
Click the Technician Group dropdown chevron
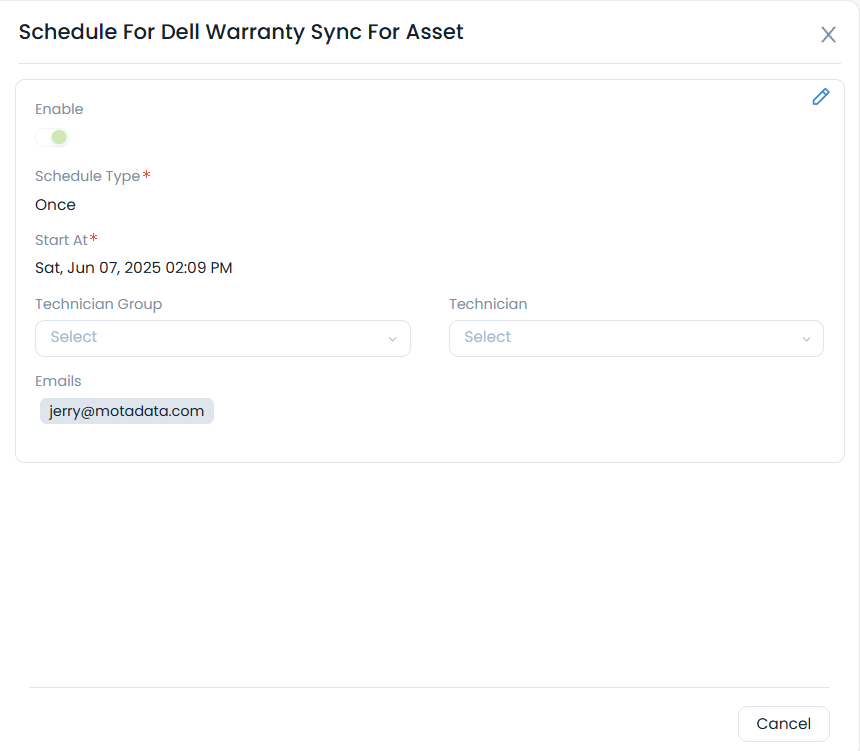(x=392, y=339)
